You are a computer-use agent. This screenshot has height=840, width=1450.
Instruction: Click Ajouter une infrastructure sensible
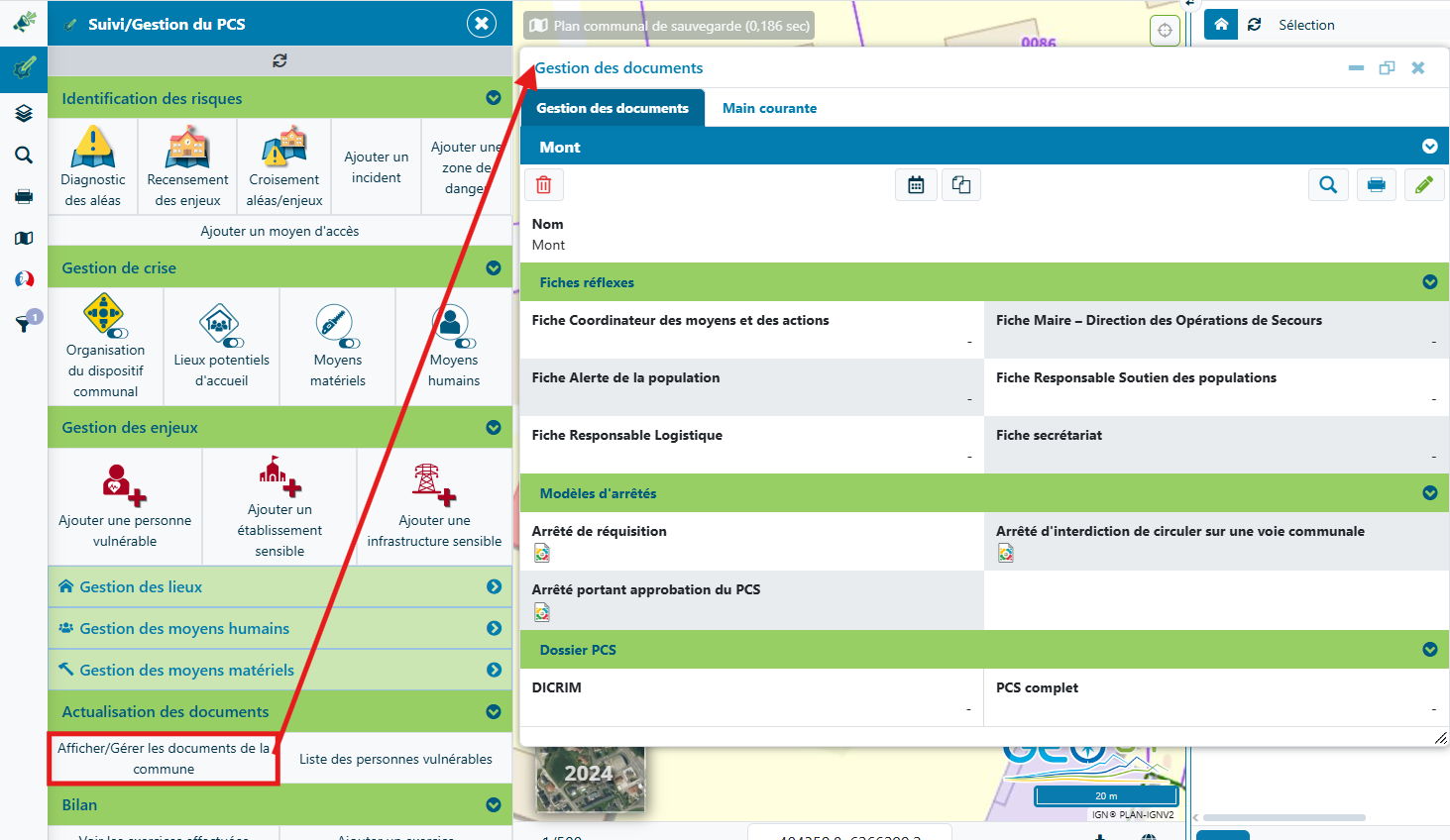pos(434,507)
